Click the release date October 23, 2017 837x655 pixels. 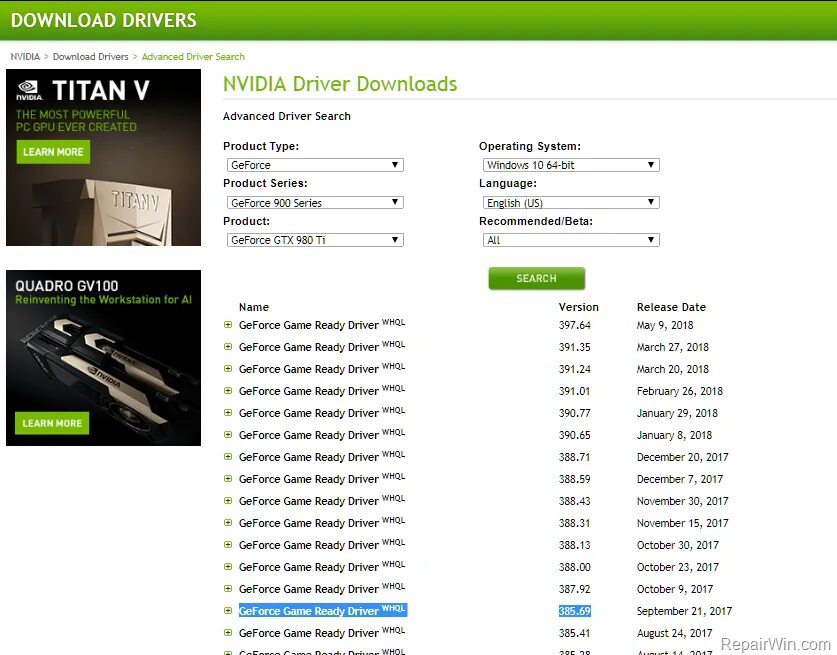tap(677, 567)
